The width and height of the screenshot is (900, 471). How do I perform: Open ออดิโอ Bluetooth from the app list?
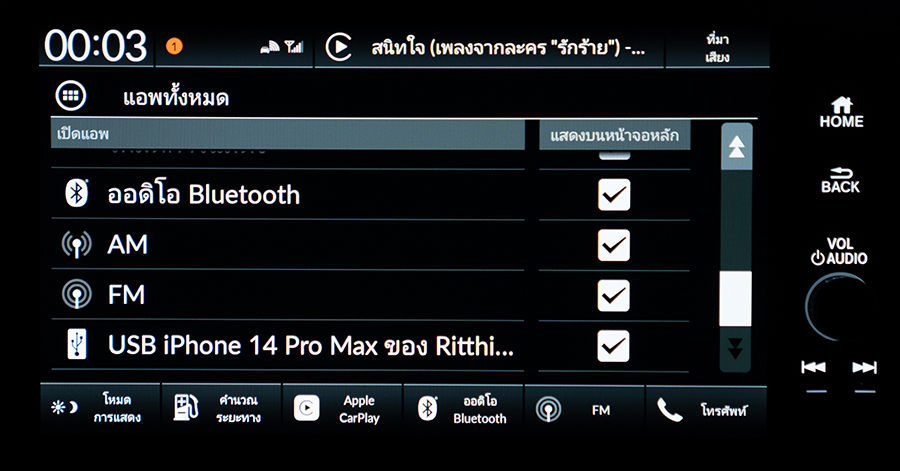click(x=203, y=194)
